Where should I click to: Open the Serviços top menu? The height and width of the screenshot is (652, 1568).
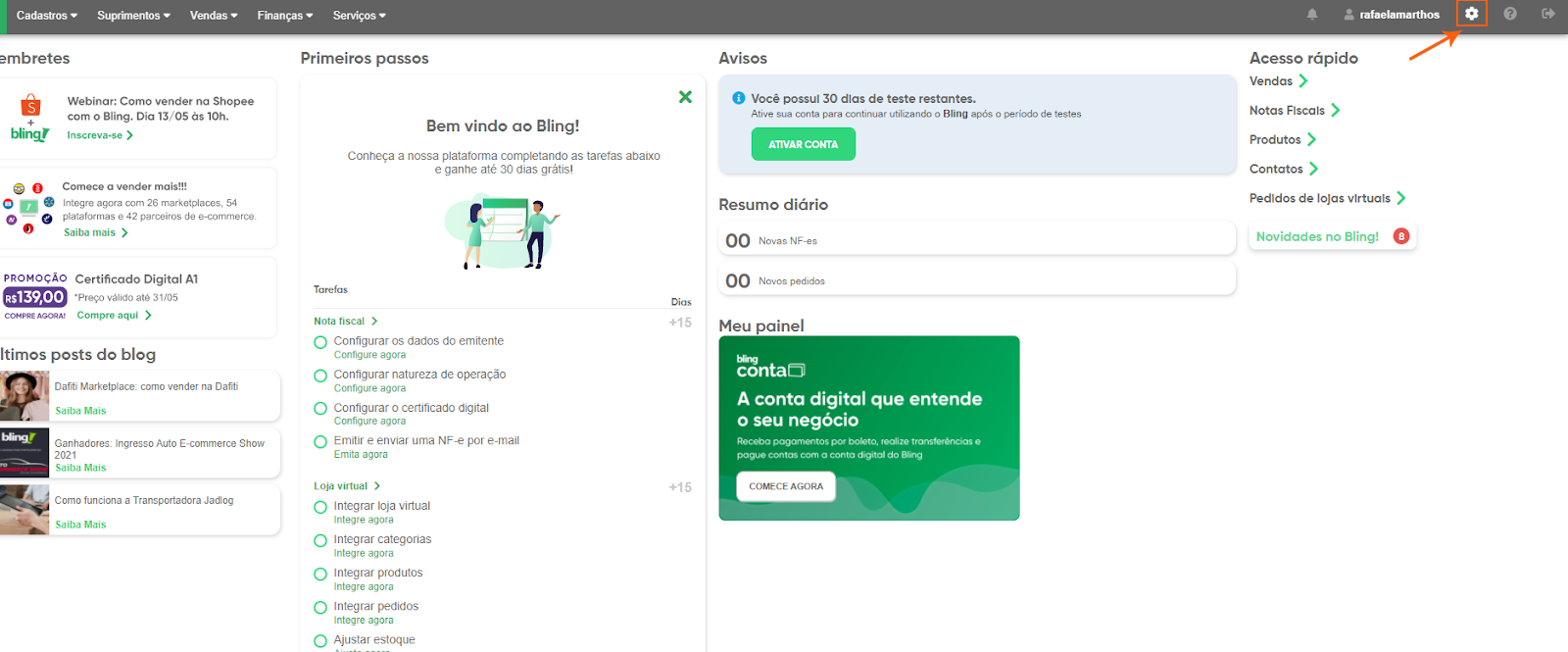click(x=359, y=15)
